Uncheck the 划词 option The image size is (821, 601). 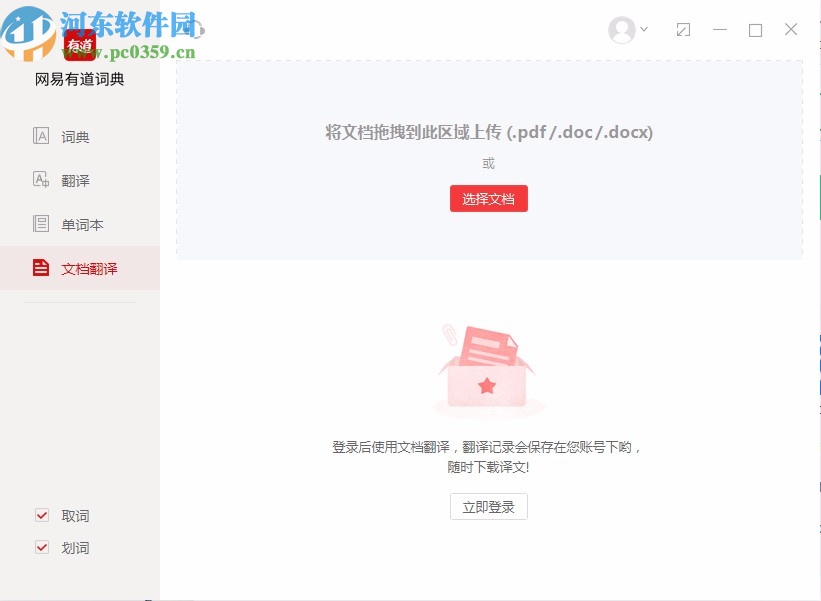[x=42, y=548]
